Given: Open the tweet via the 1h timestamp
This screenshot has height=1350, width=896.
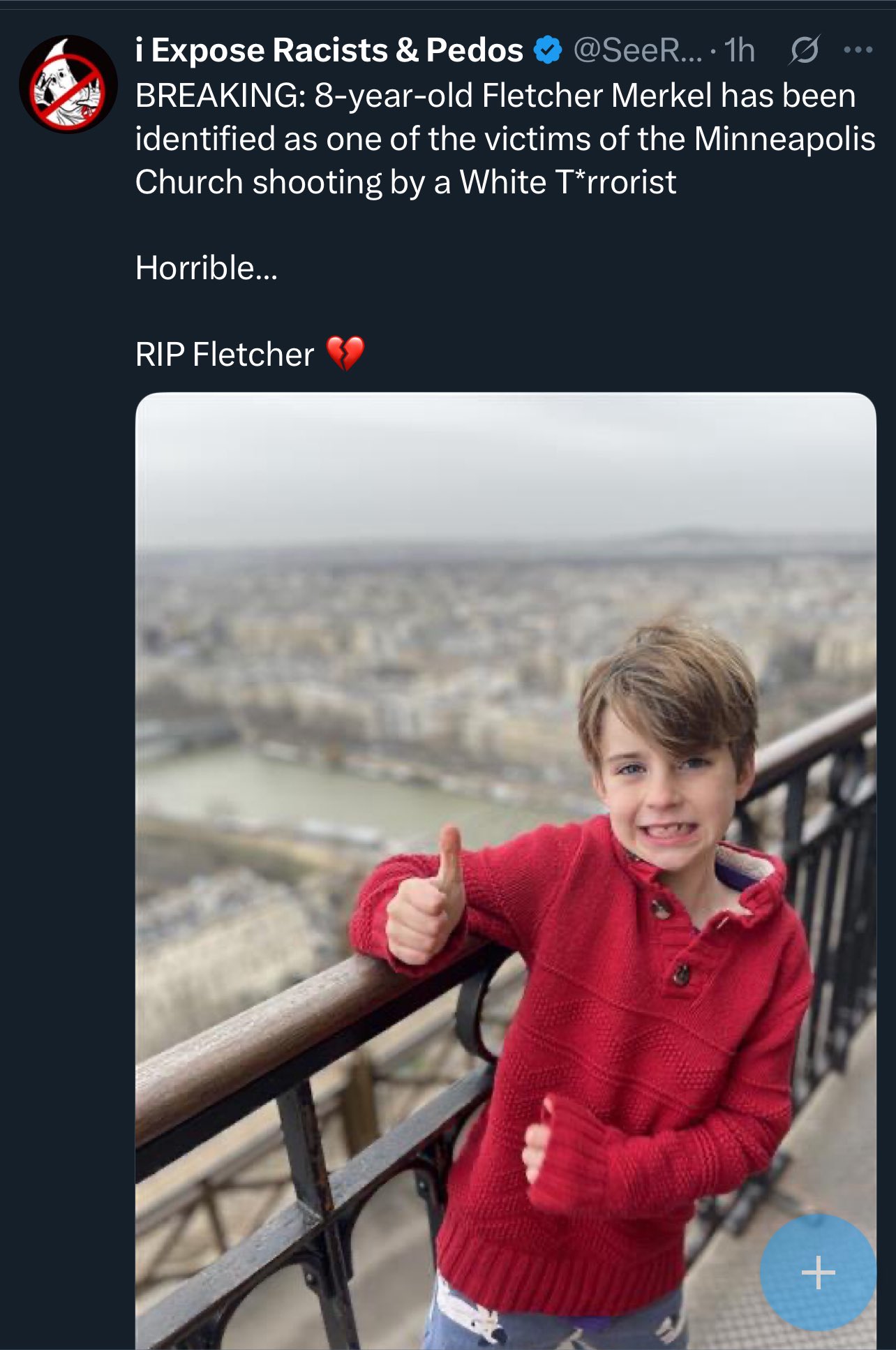Looking at the screenshot, I should 739,50.
